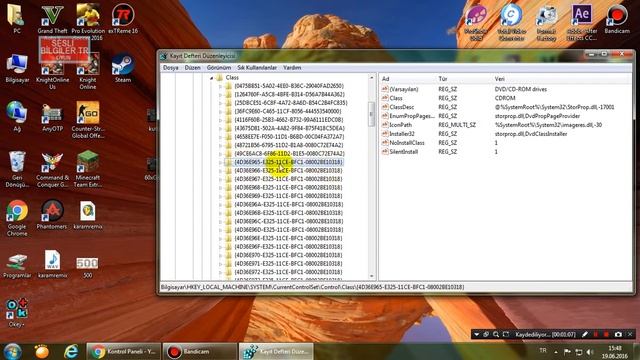Click the Tür column header
Screen dimensions: 640x360
click(463, 79)
